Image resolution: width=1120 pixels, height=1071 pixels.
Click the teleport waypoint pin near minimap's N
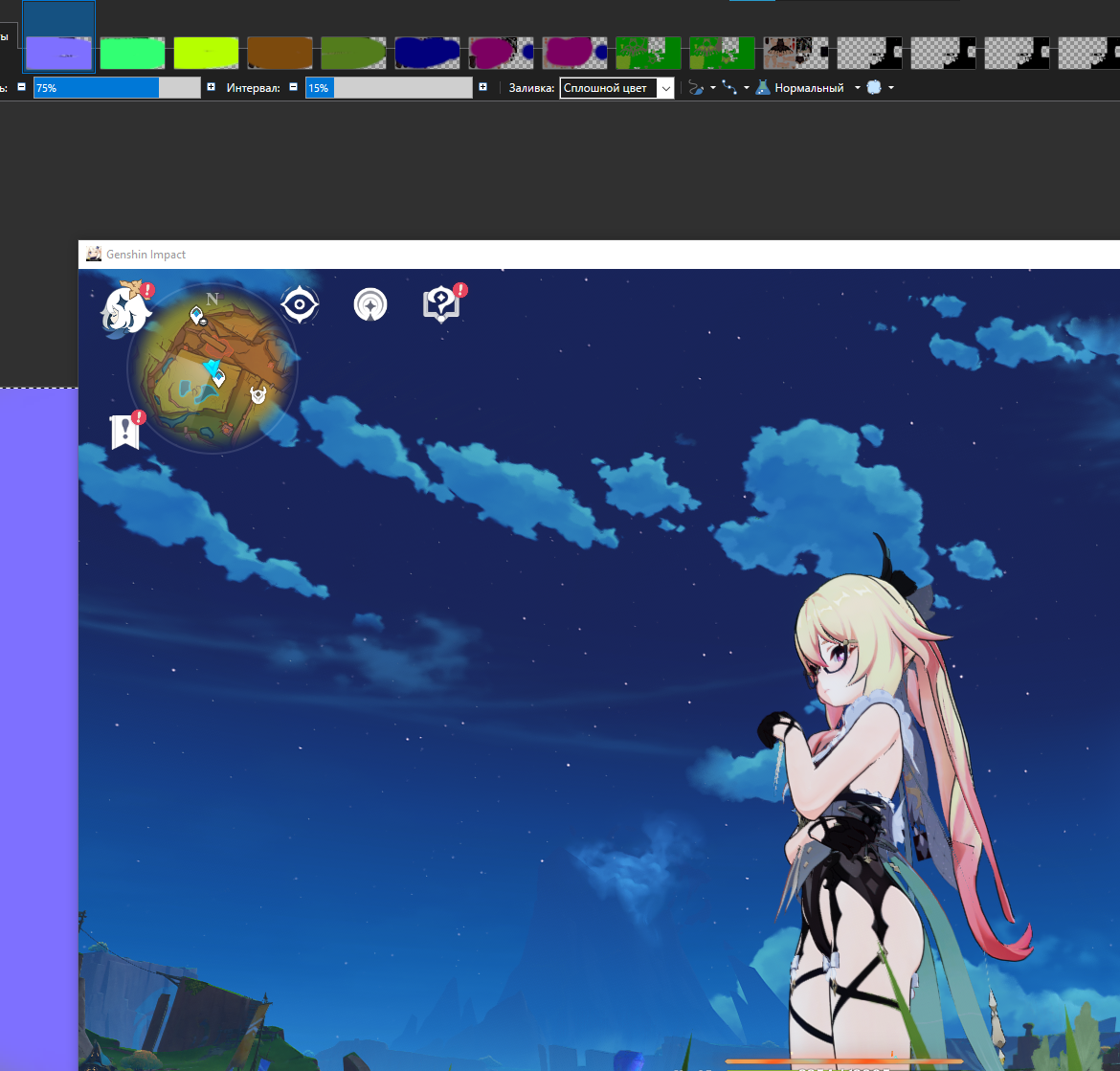(x=197, y=315)
